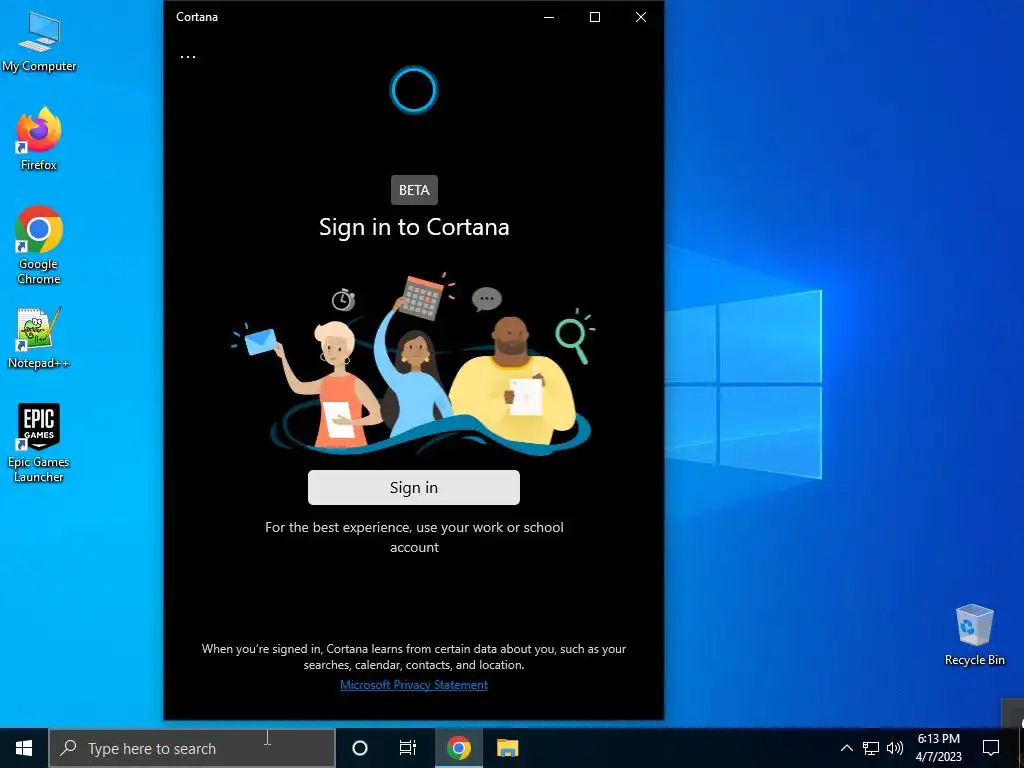Click the Cortana blue ring logo
The width and height of the screenshot is (1024, 768).
[414, 90]
